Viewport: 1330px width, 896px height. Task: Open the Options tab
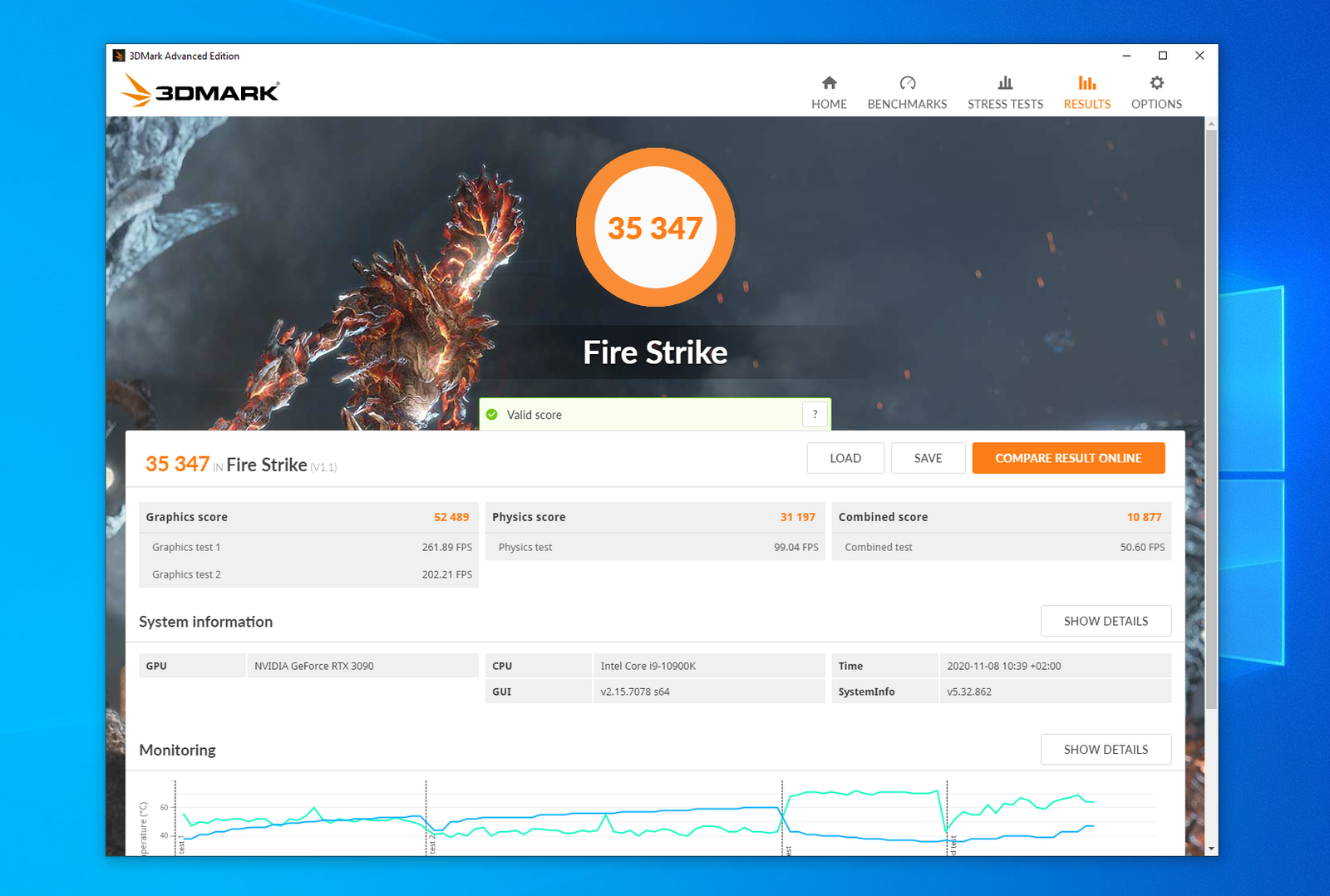point(1156,93)
